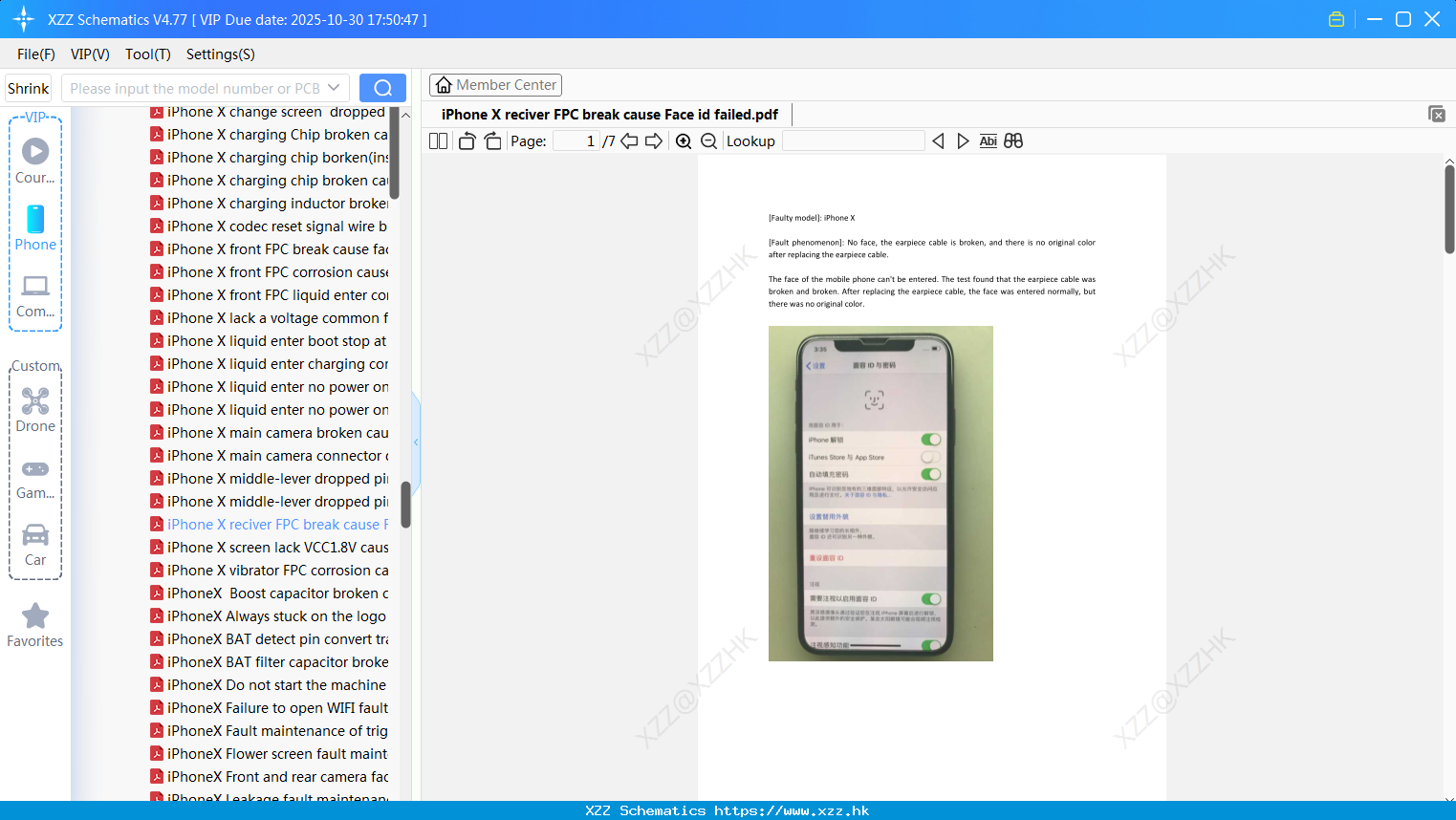This screenshot has height=820, width=1456.
Task: Open the model number dropdown arrow
Action: [334, 88]
